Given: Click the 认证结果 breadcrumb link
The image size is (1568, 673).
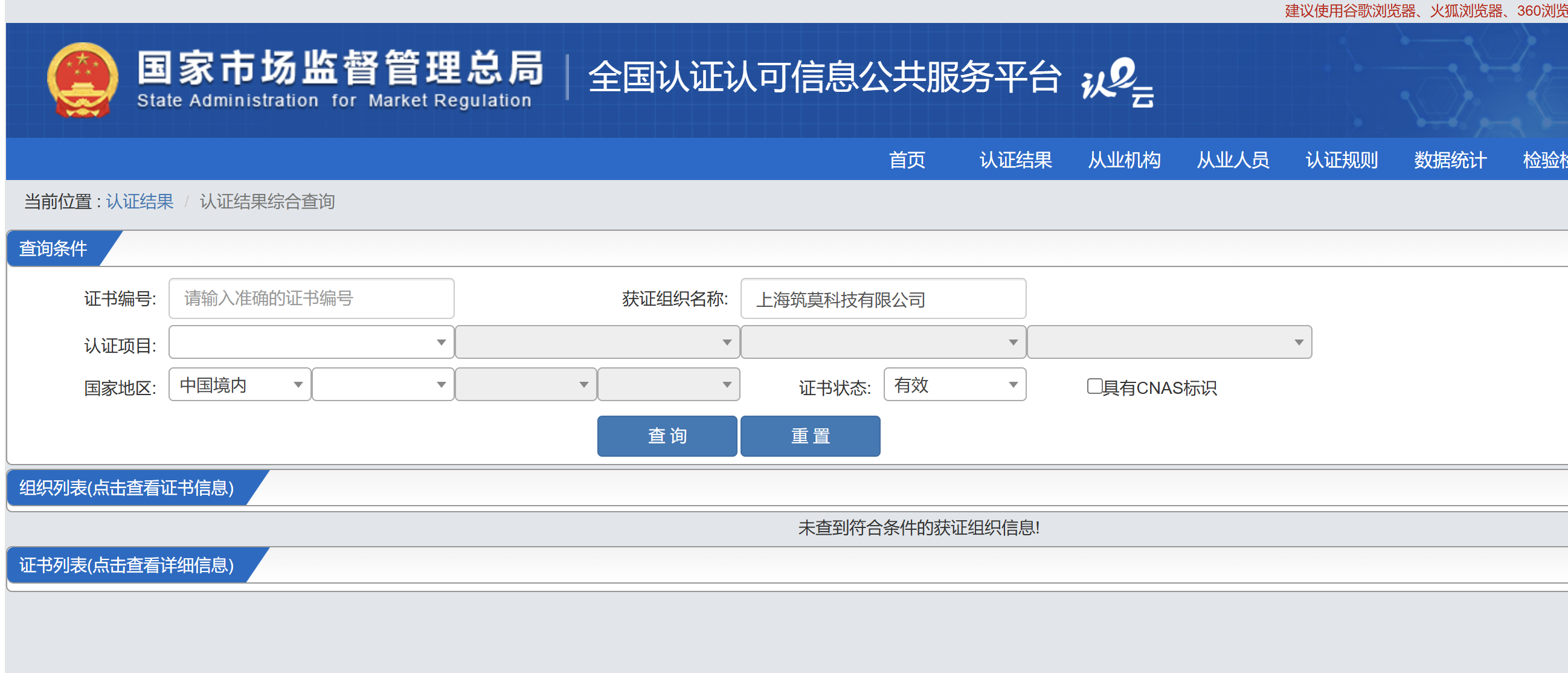Looking at the screenshot, I should [x=140, y=202].
